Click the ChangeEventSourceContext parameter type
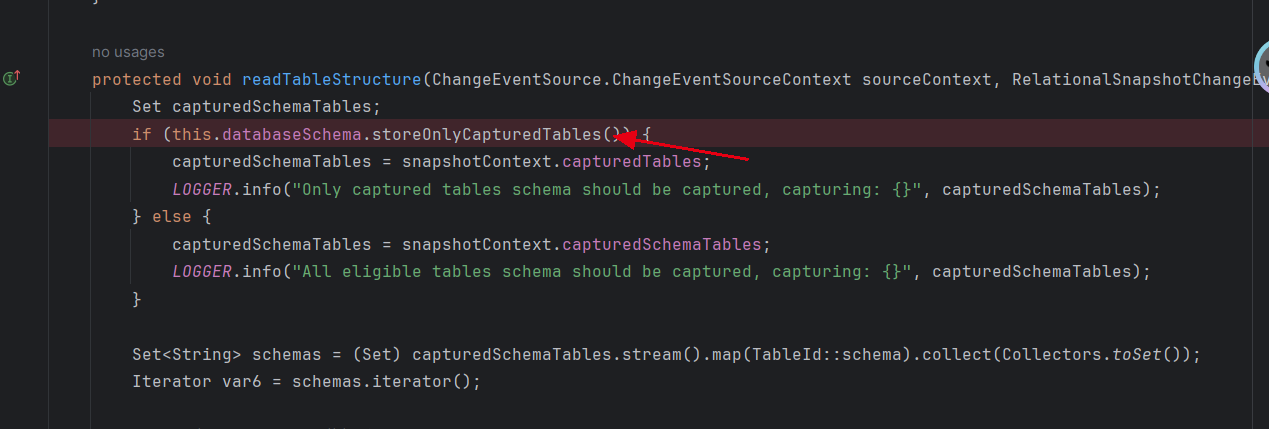Viewport: 1269px width, 429px height. click(732, 79)
